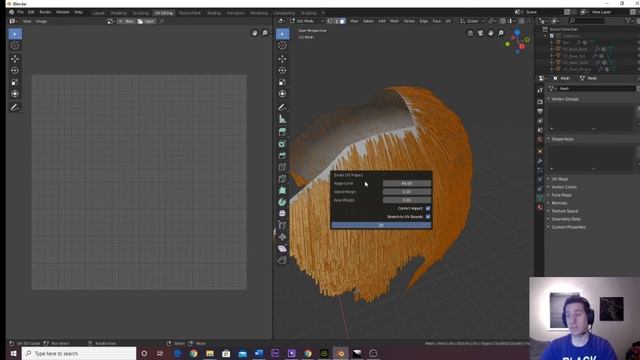This screenshot has width=640, height=360.
Task: Select the Loop Cut tool
Action: coord(282,167)
